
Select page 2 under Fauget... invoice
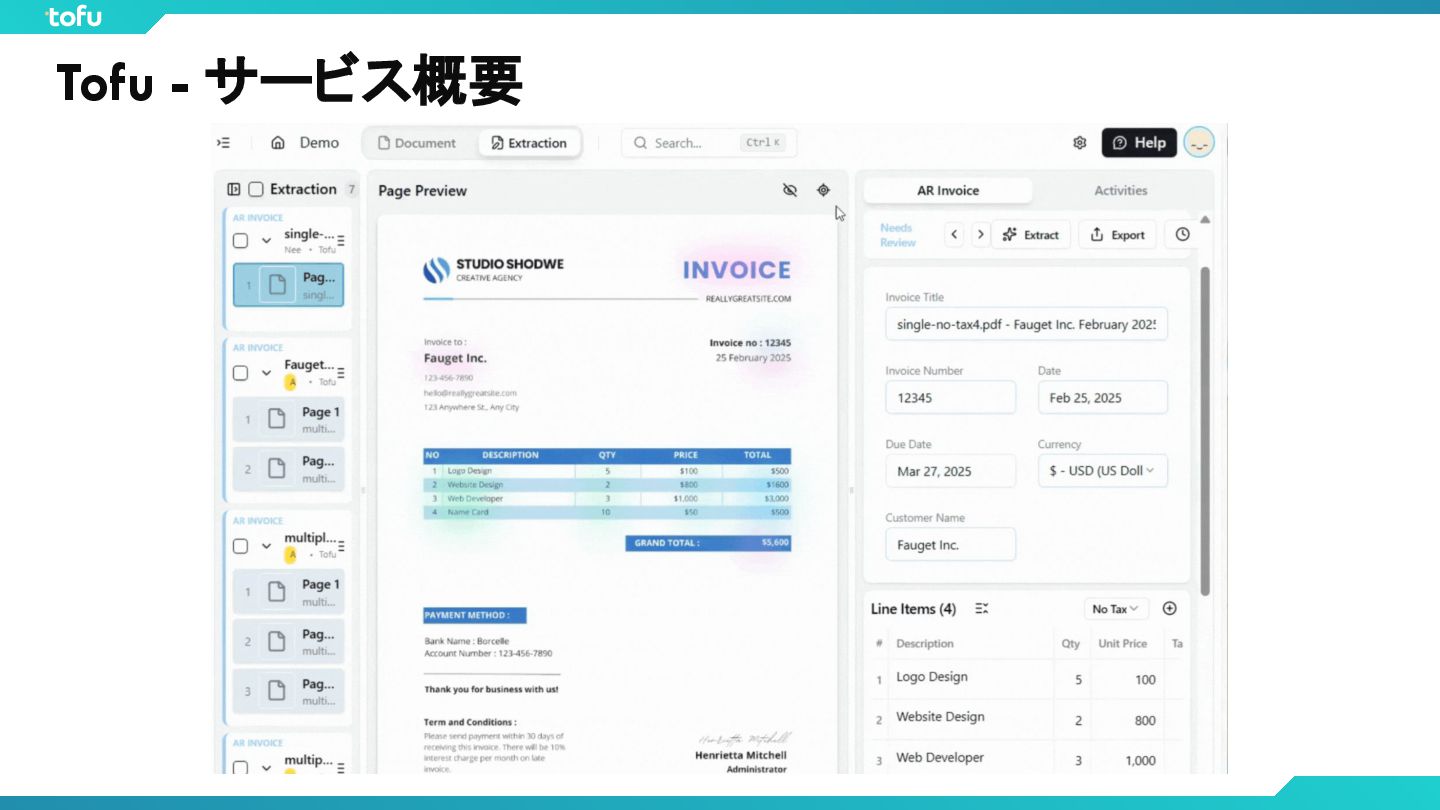(288, 469)
